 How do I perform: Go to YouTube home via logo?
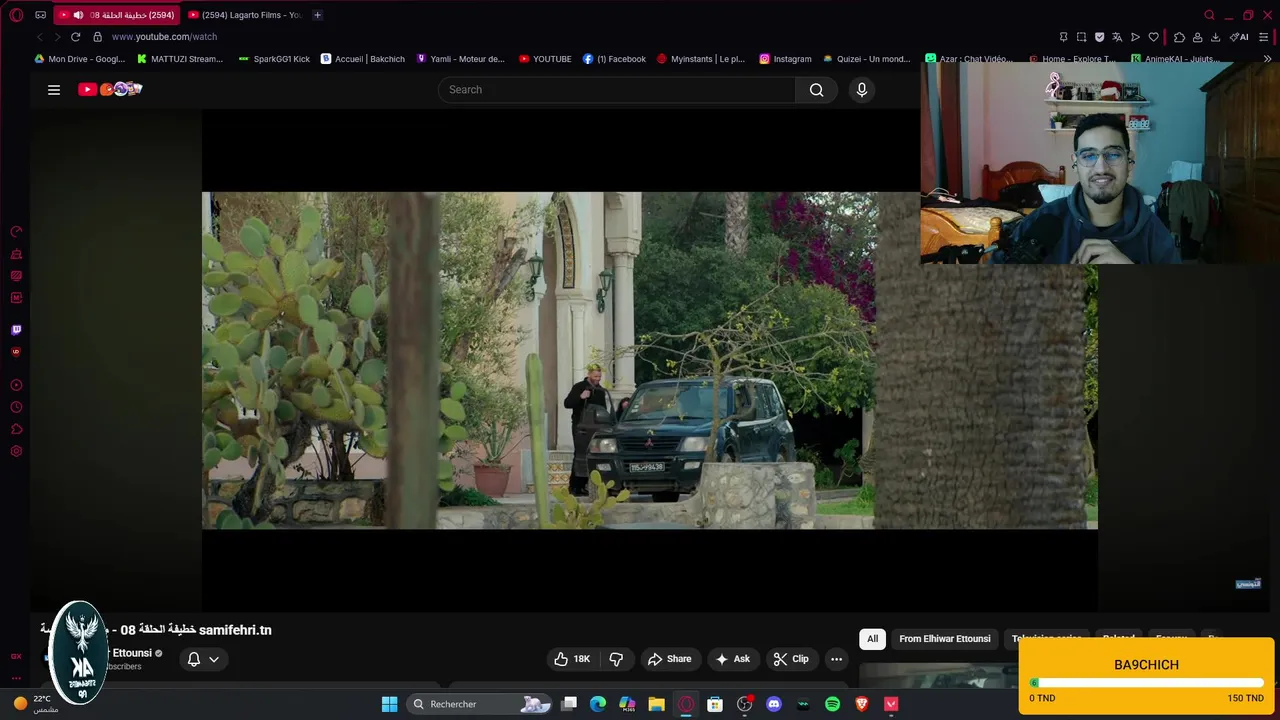coord(110,89)
